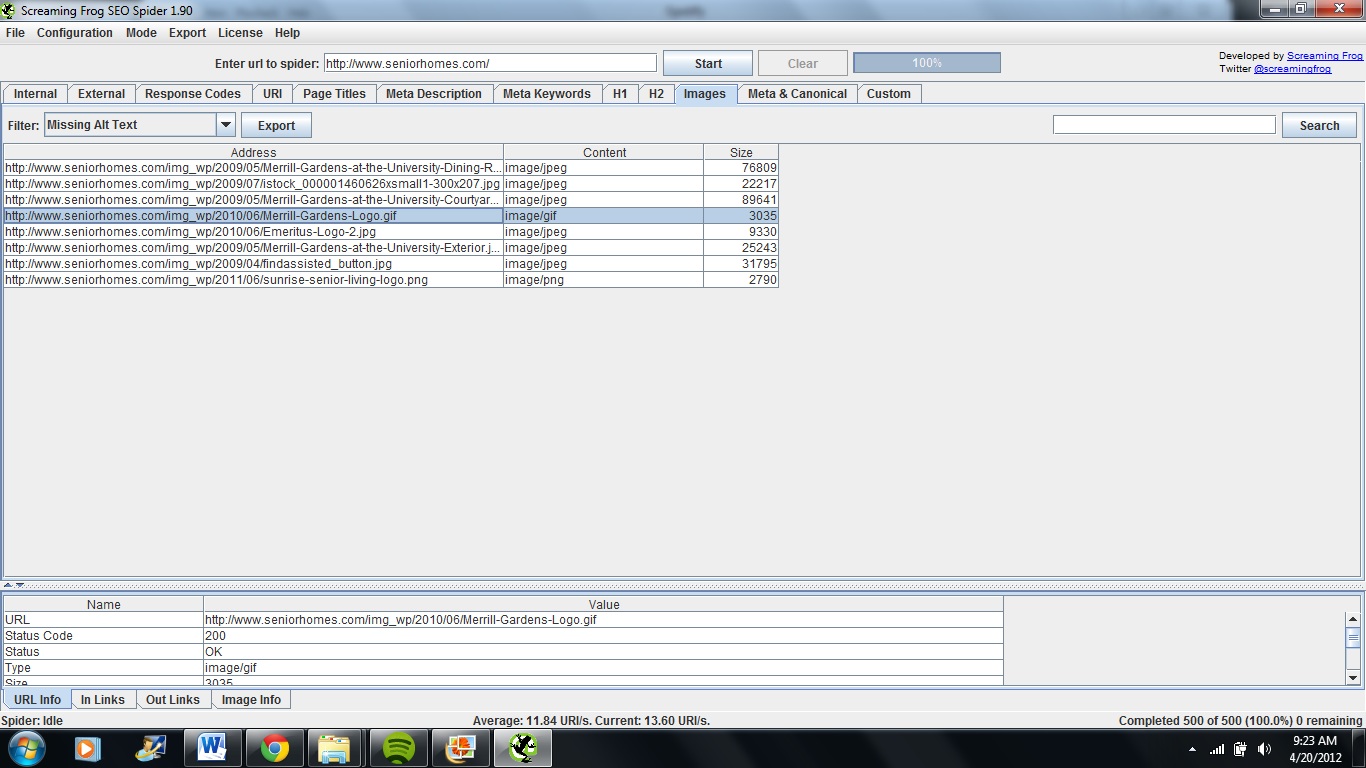
Task: Click the volume speaker tray icon
Action: point(1264,749)
